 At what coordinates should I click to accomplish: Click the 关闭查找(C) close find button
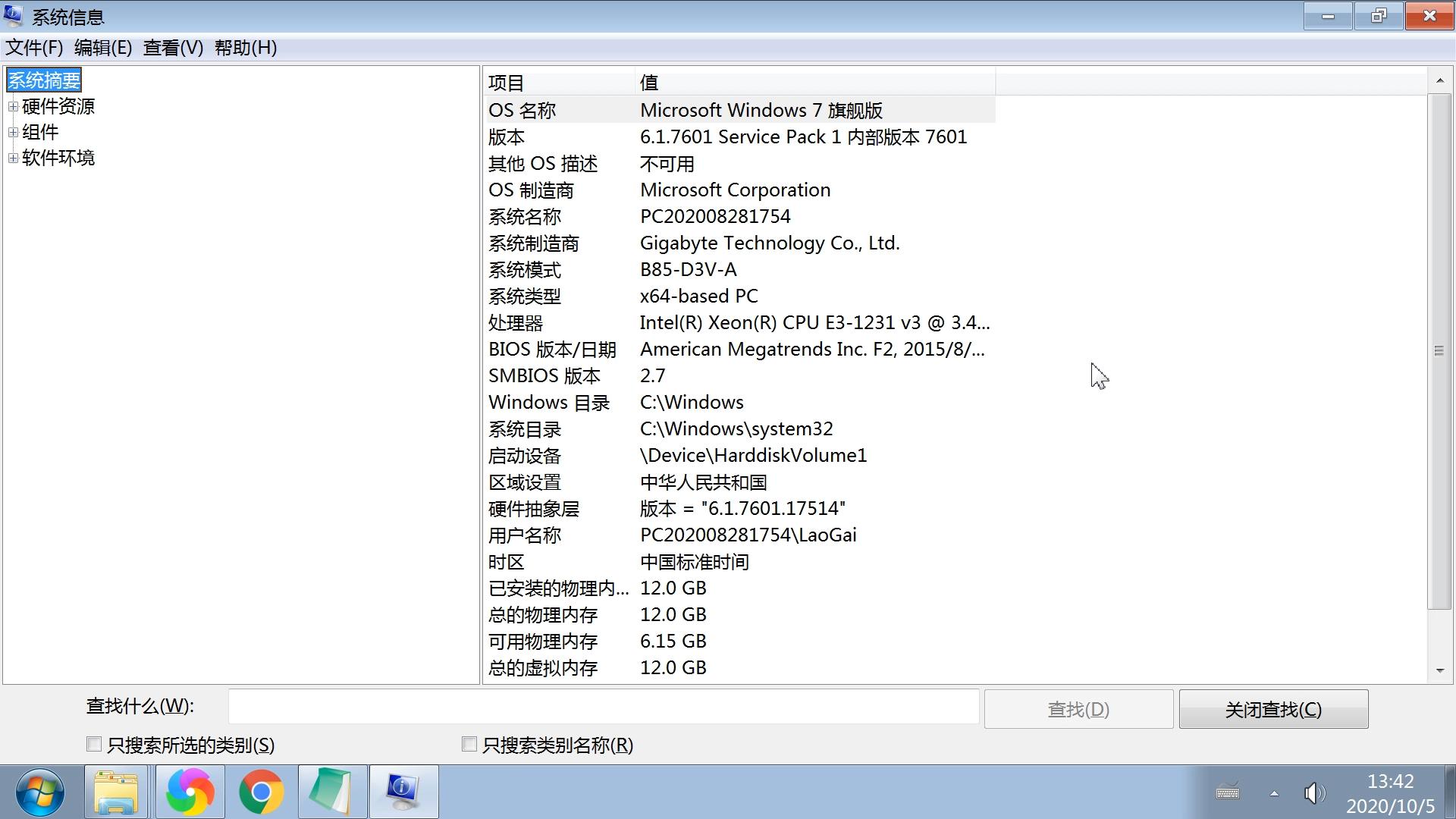coord(1273,709)
